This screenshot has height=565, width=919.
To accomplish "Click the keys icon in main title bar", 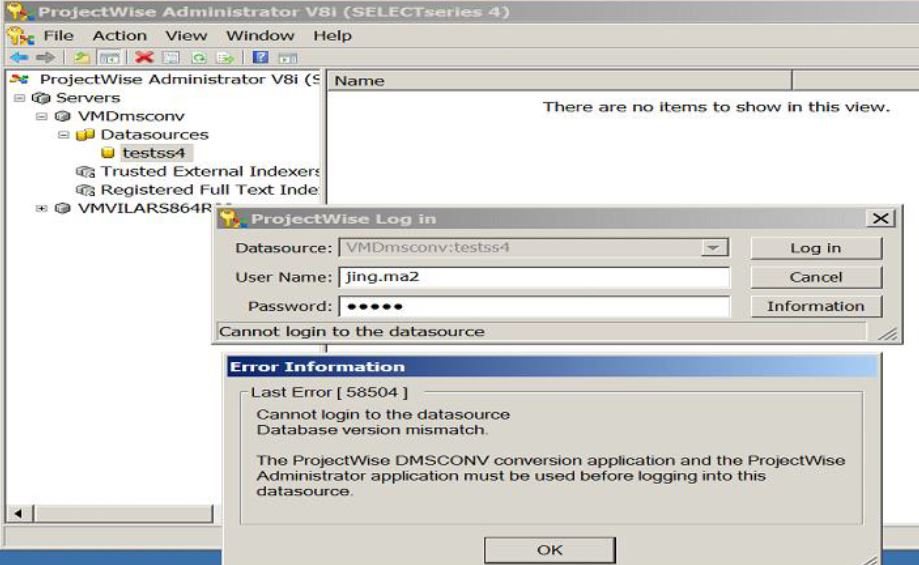I will 19,11.
